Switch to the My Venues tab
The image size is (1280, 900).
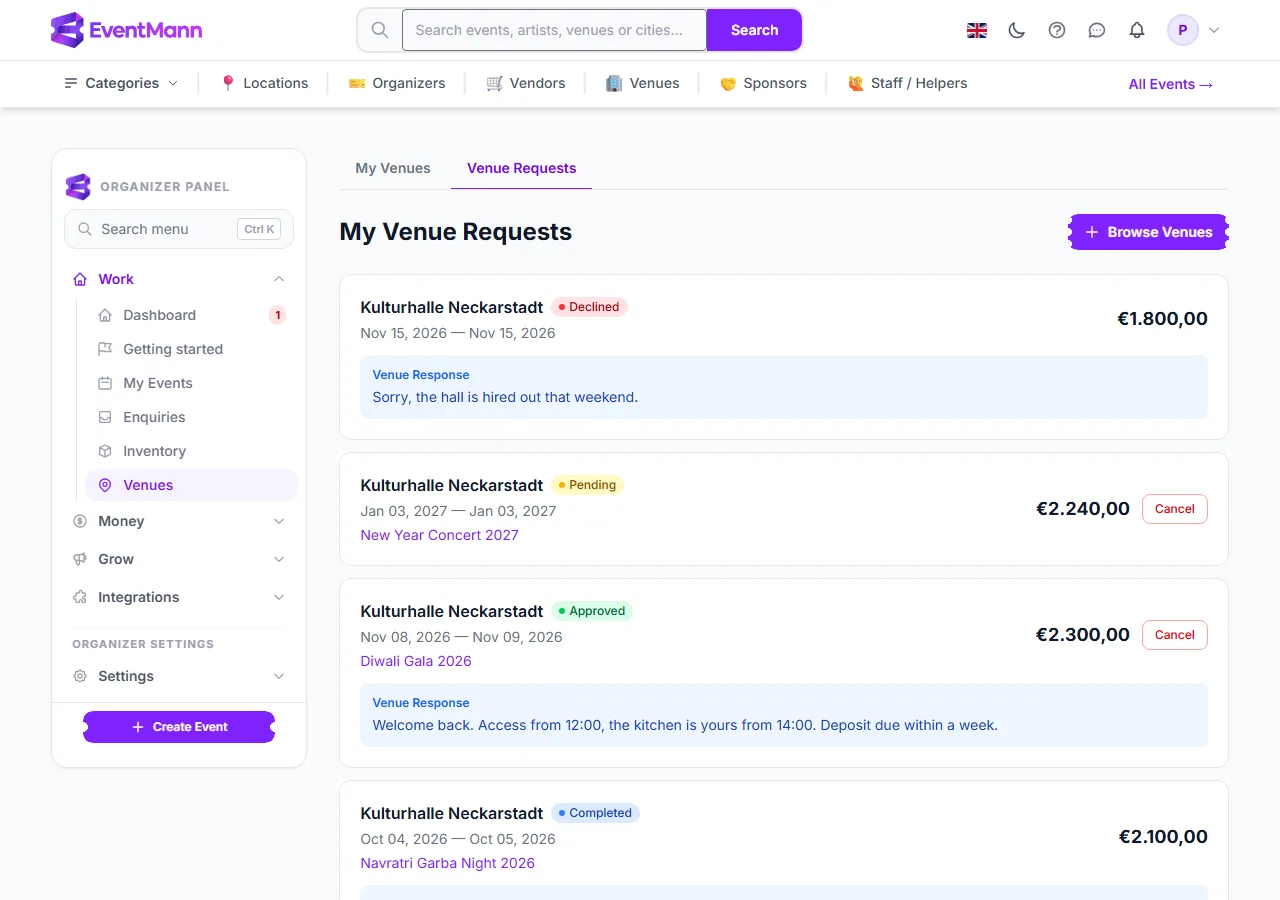(x=393, y=168)
